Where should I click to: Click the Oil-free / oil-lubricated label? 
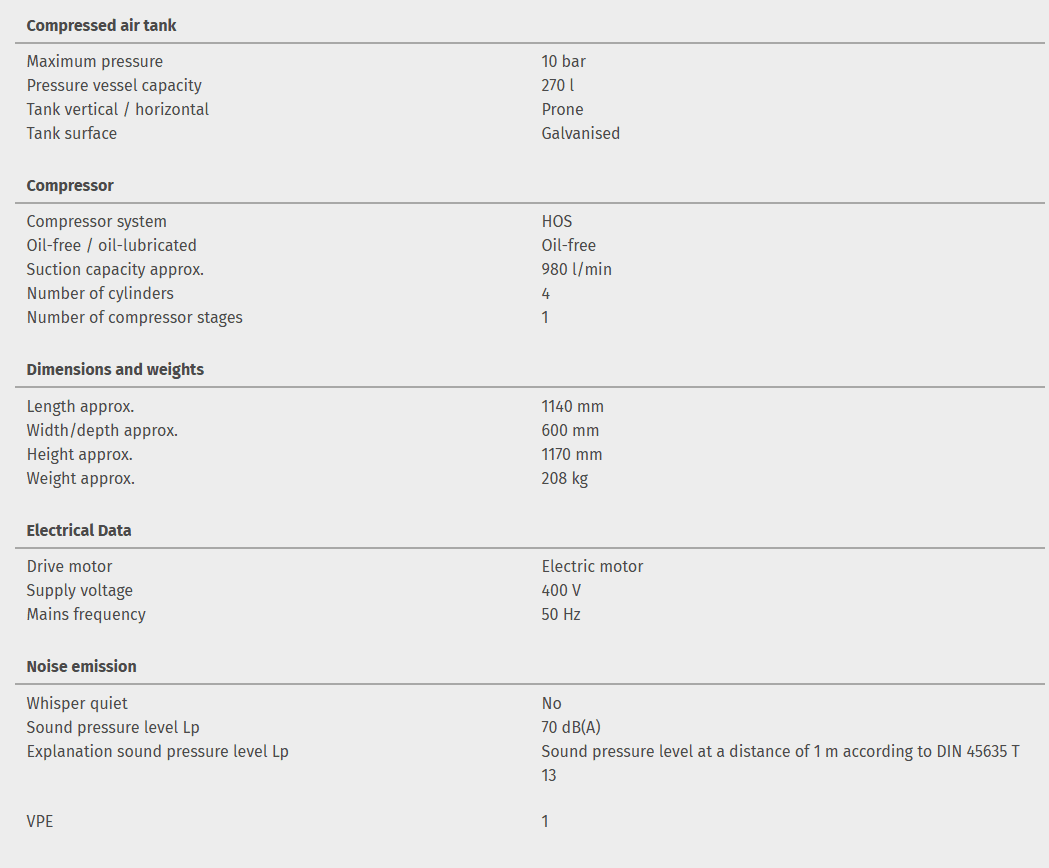(x=111, y=246)
